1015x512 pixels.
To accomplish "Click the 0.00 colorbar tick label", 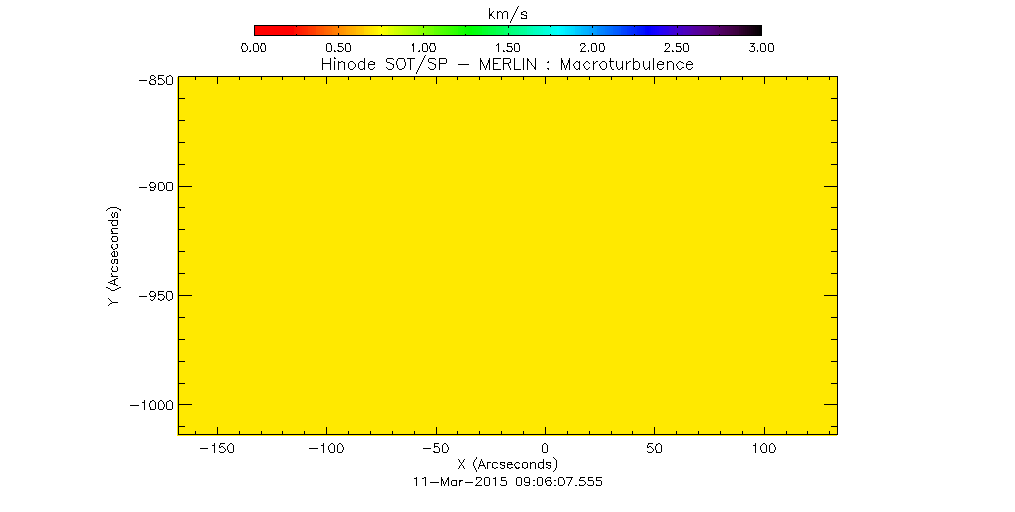I will click(x=254, y=47).
